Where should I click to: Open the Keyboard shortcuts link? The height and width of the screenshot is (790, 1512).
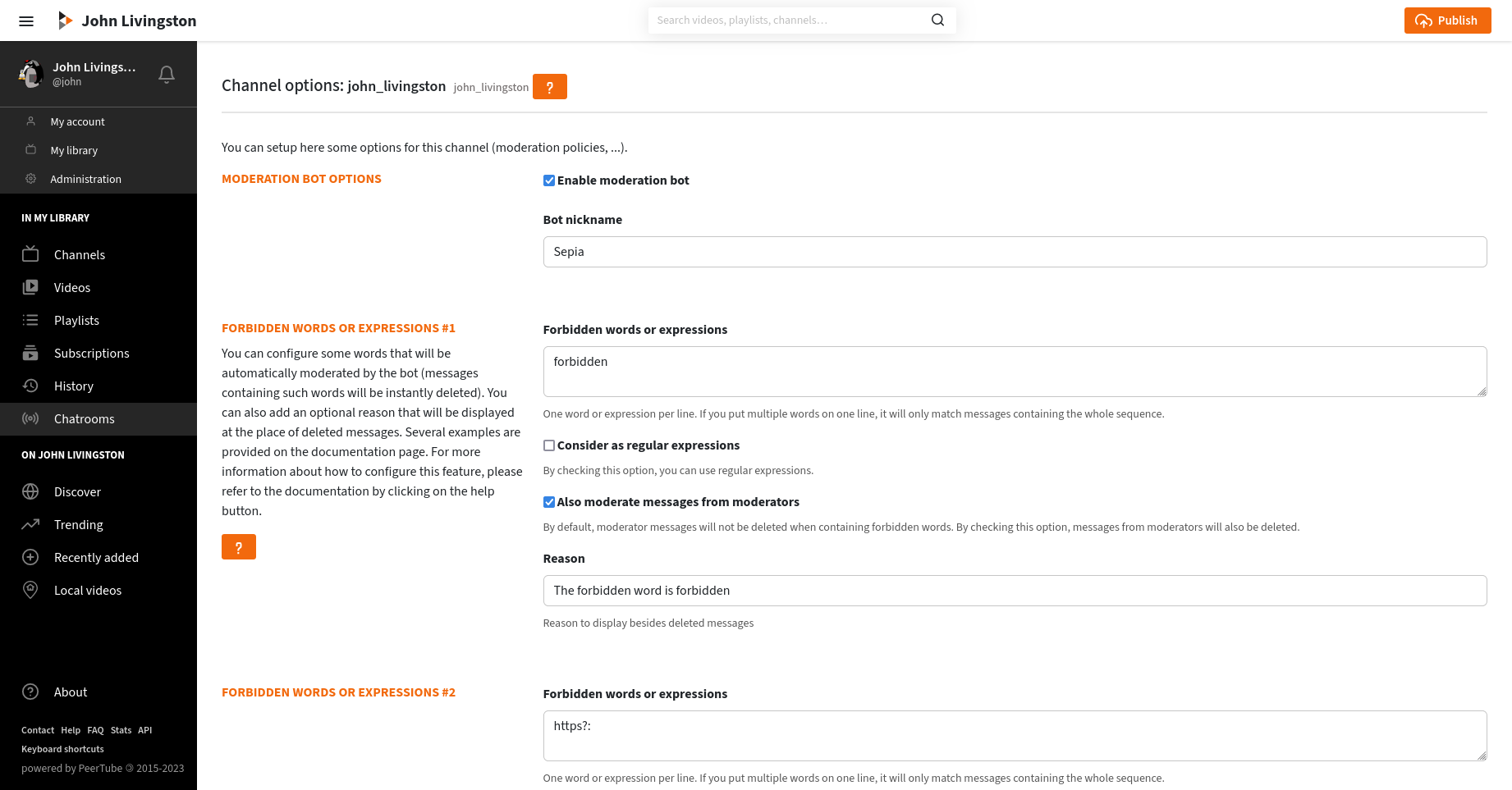62,749
